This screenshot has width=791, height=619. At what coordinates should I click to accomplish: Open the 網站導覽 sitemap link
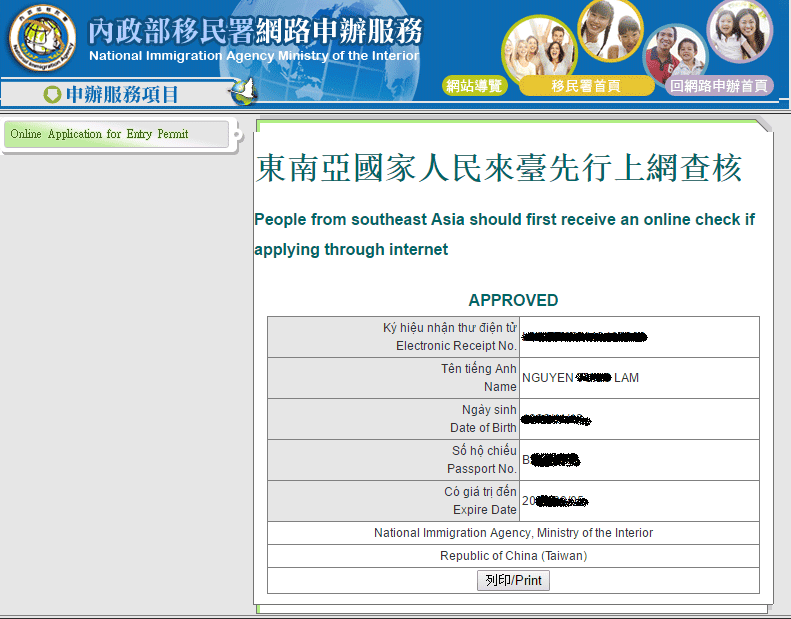coord(474,86)
